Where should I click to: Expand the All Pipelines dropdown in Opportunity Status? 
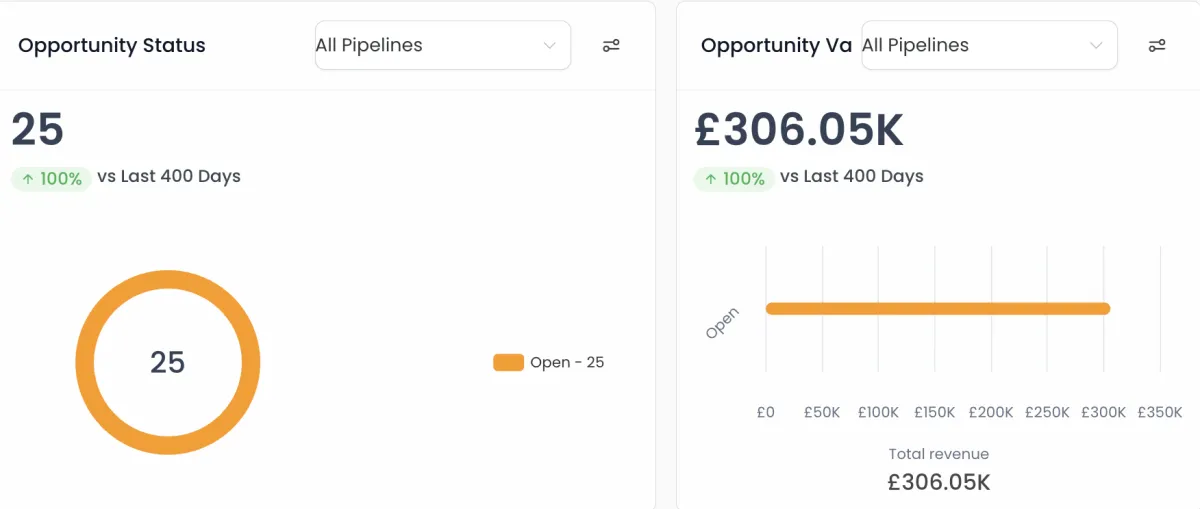pyautogui.click(x=443, y=45)
